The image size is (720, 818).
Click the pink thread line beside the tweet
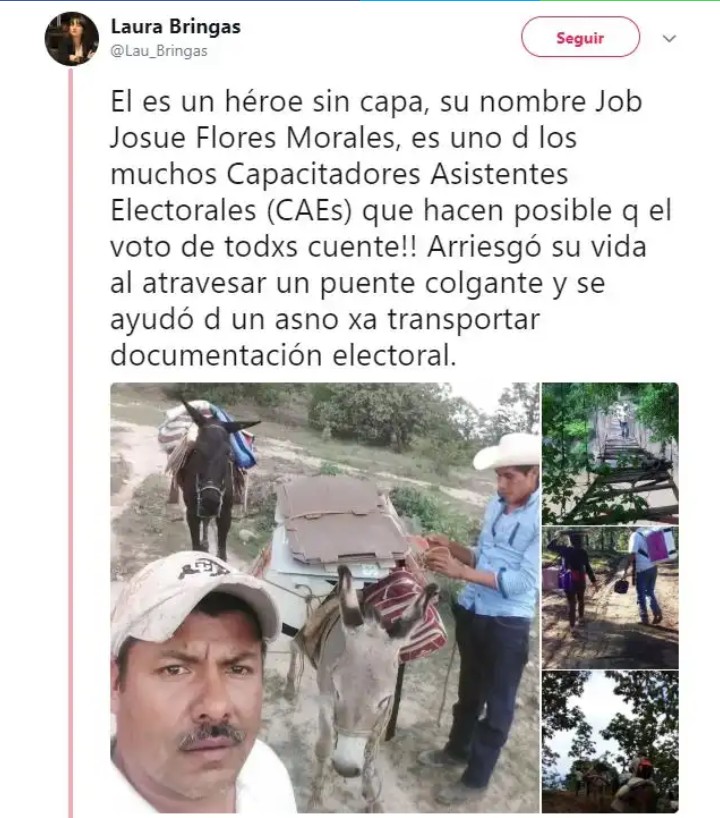pyautogui.click(x=70, y=441)
